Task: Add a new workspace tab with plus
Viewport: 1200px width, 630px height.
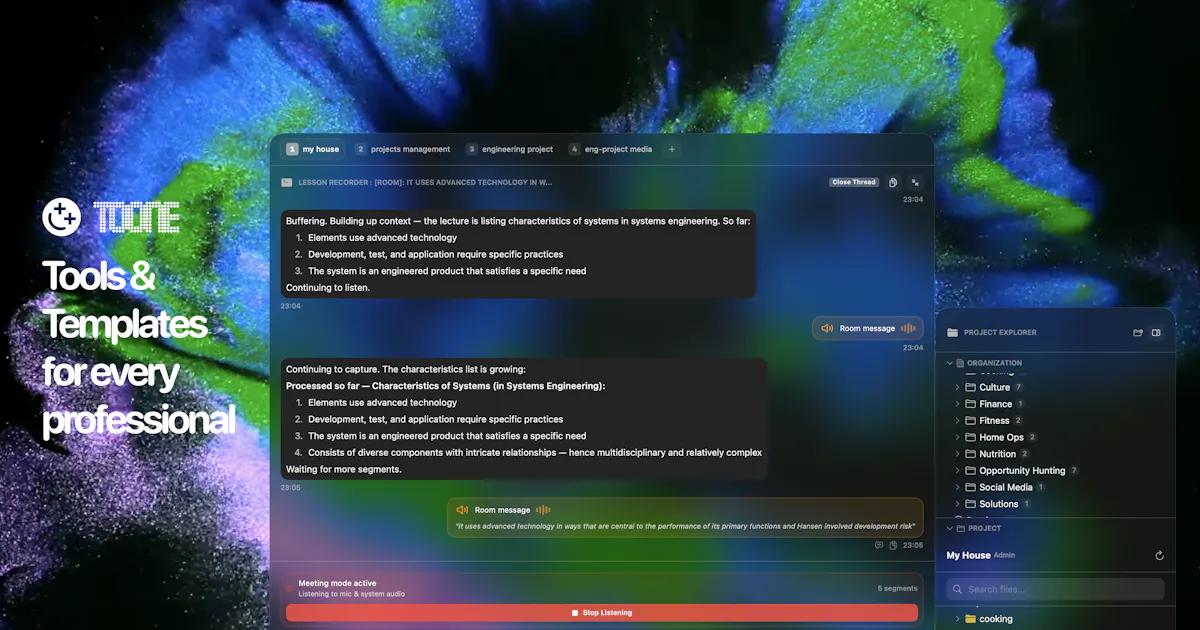Action: pos(672,149)
